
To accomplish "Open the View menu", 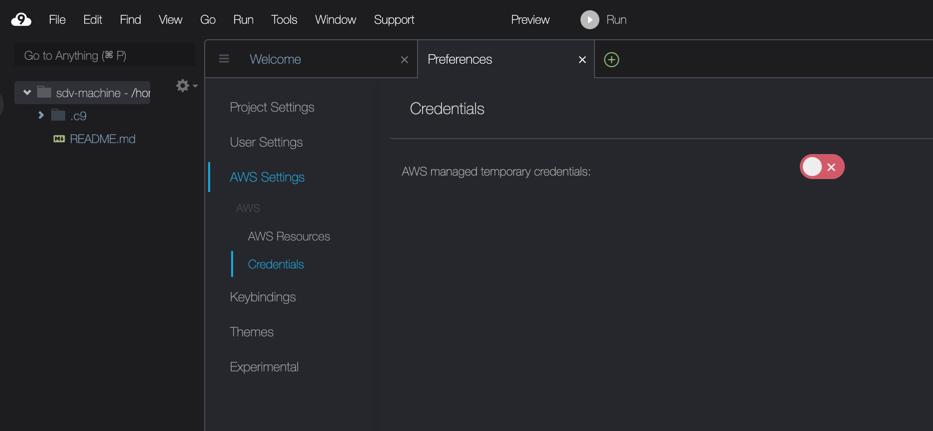I will pos(170,20).
